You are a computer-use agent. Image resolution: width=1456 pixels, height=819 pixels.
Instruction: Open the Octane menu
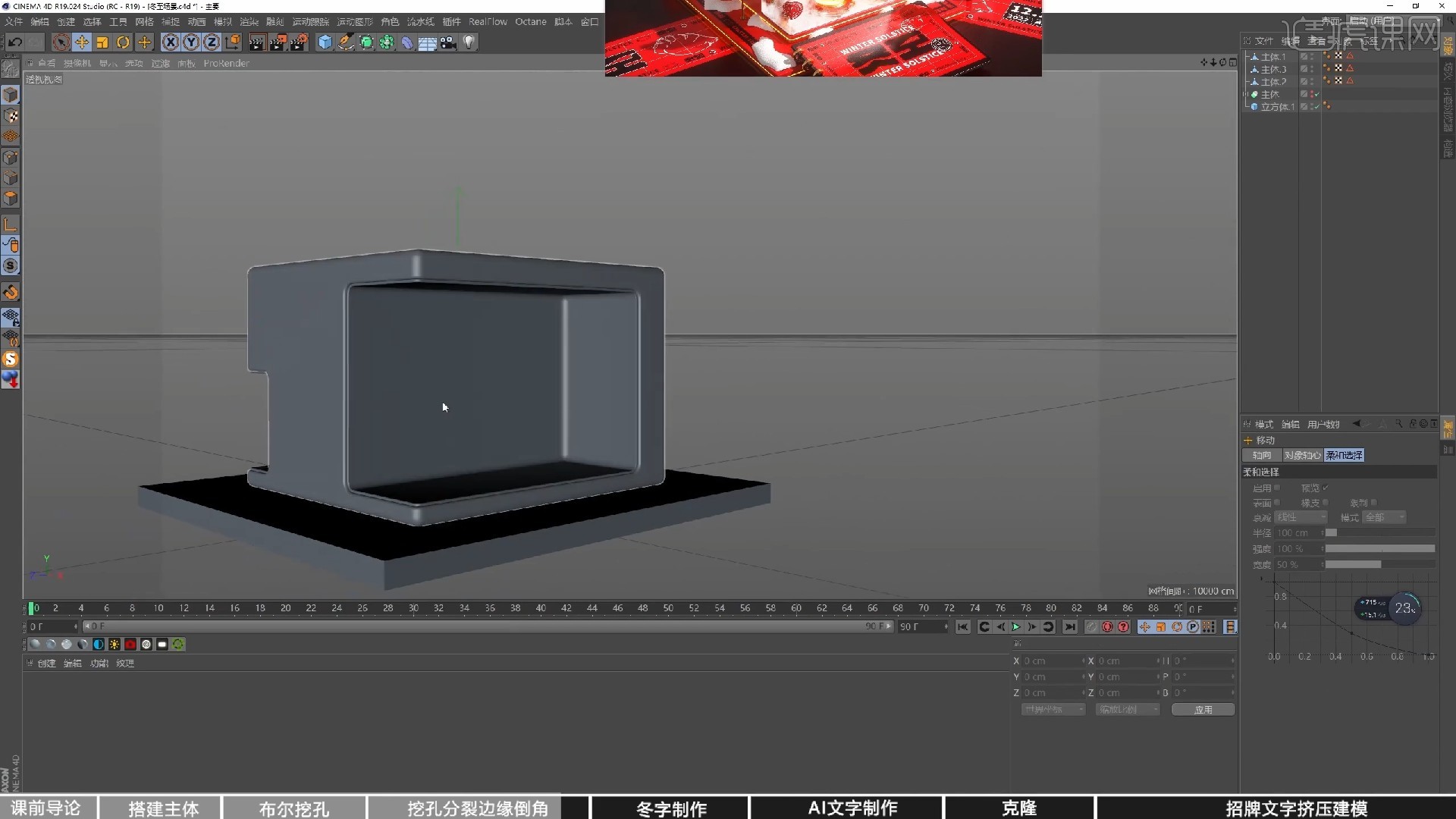pyautogui.click(x=531, y=22)
